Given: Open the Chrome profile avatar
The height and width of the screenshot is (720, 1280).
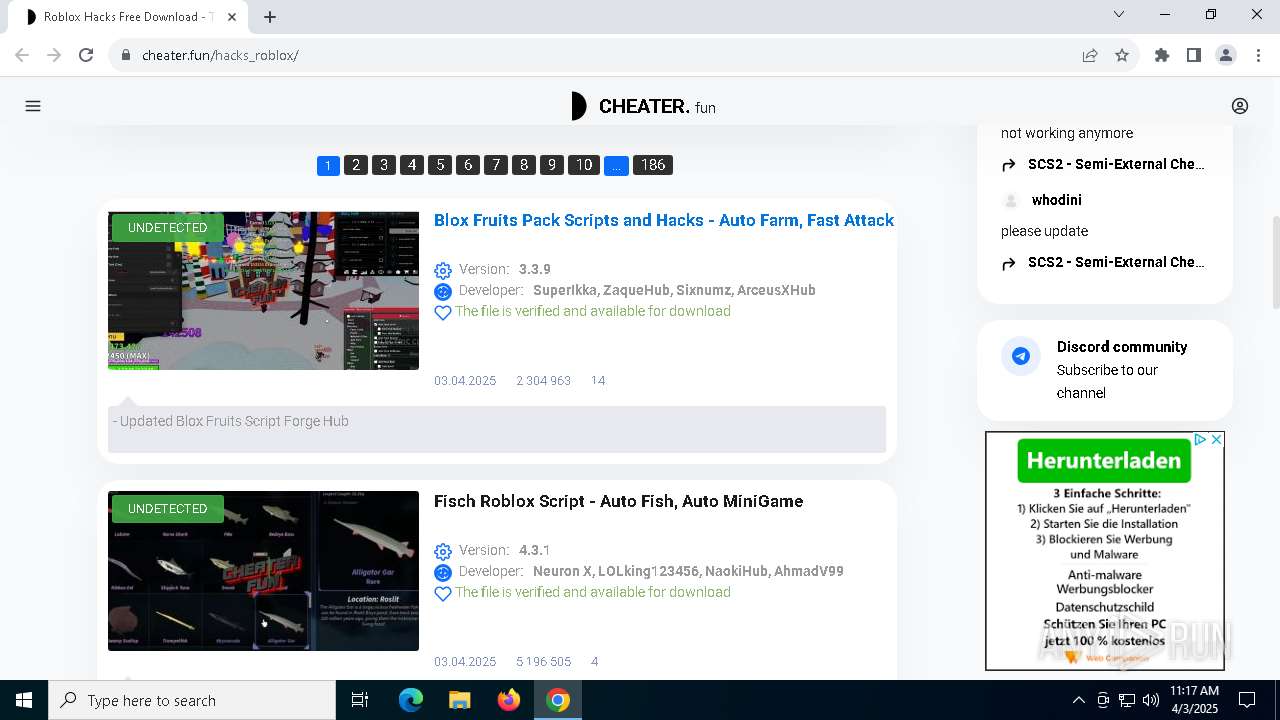Looking at the screenshot, I should pos(1226,55).
